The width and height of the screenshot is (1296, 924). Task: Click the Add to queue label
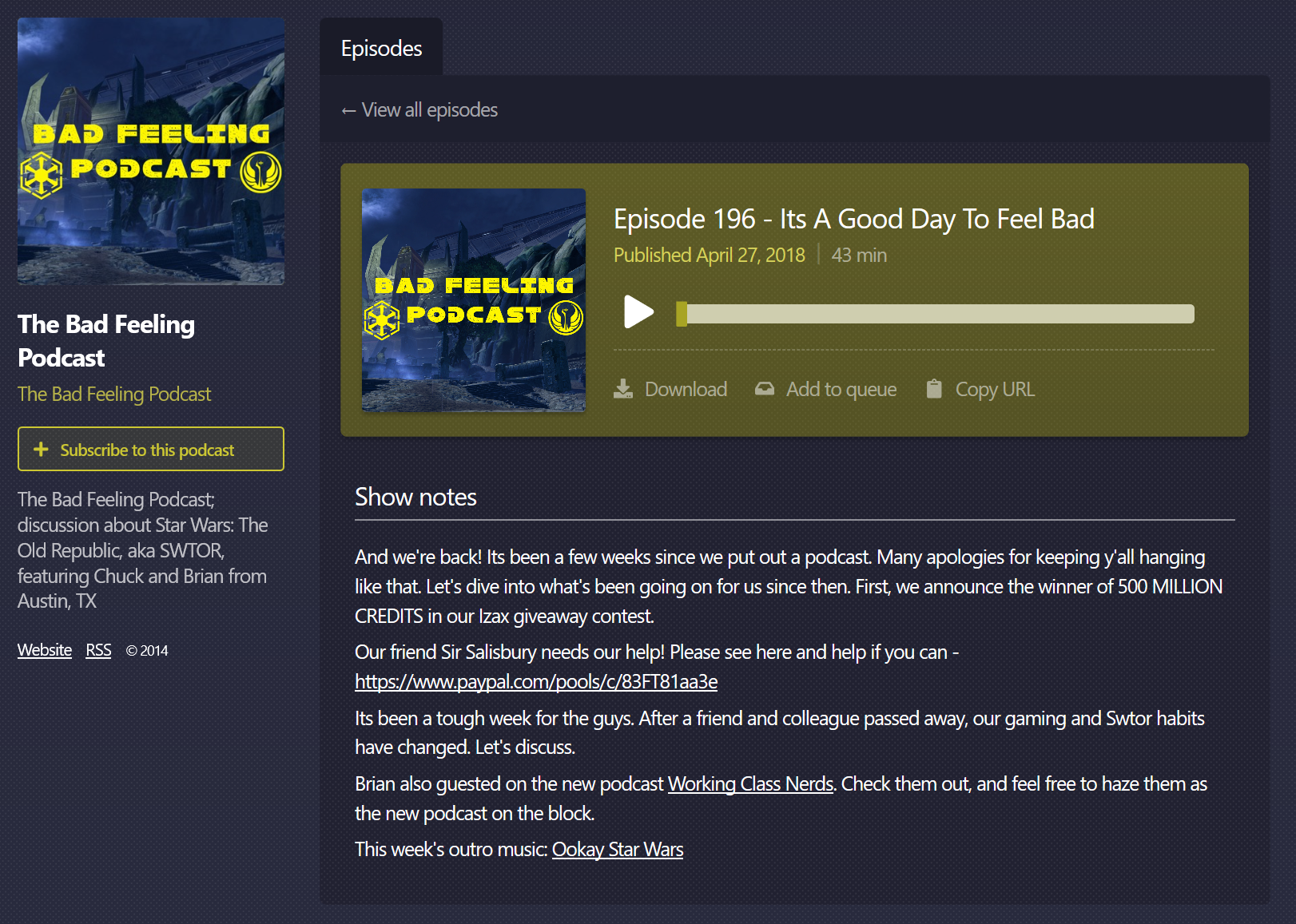tap(841, 389)
